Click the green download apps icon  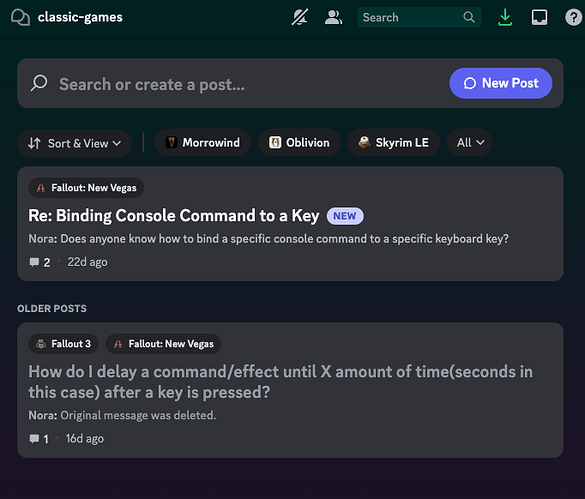(x=505, y=17)
